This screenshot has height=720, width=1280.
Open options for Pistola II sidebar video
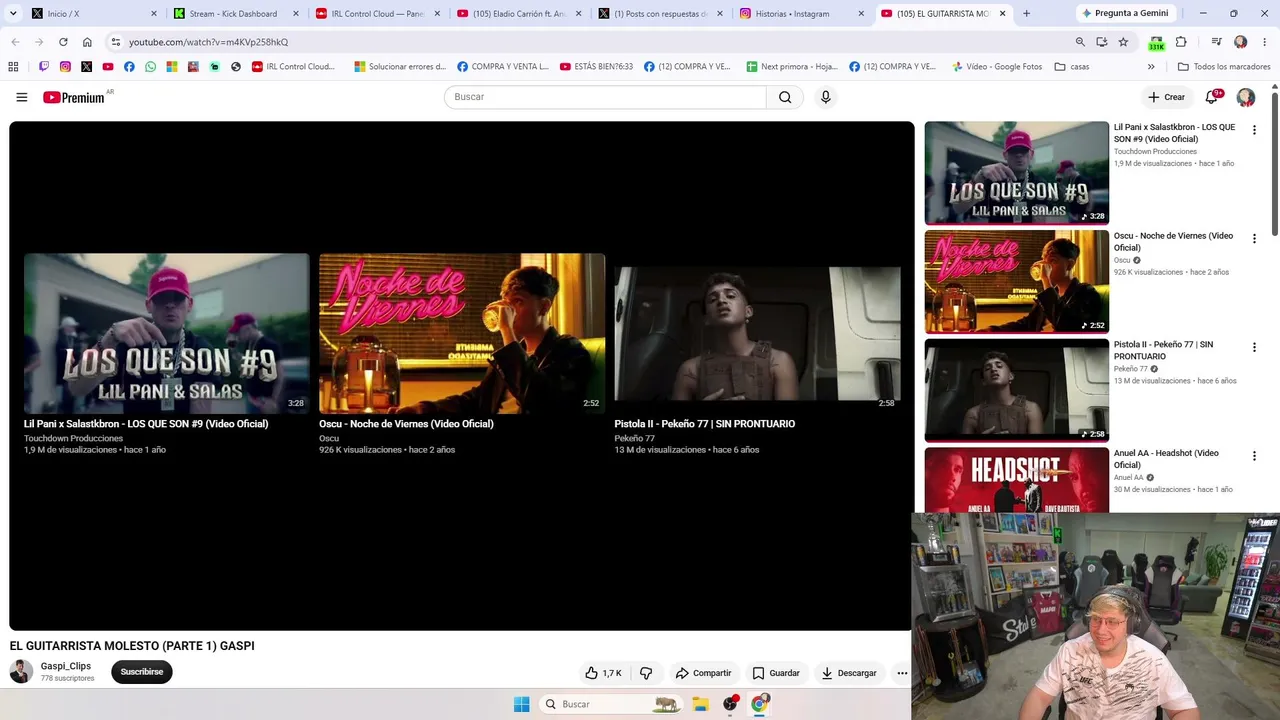point(1254,347)
